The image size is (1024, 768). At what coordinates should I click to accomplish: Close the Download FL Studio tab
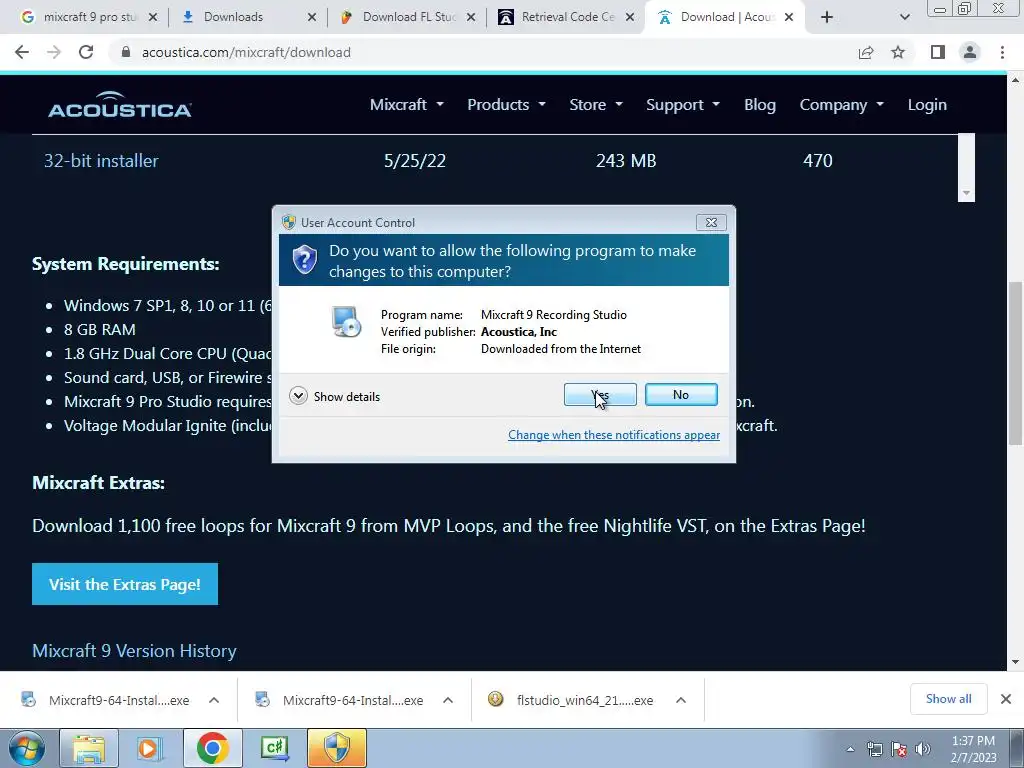click(x=471, y=18)
